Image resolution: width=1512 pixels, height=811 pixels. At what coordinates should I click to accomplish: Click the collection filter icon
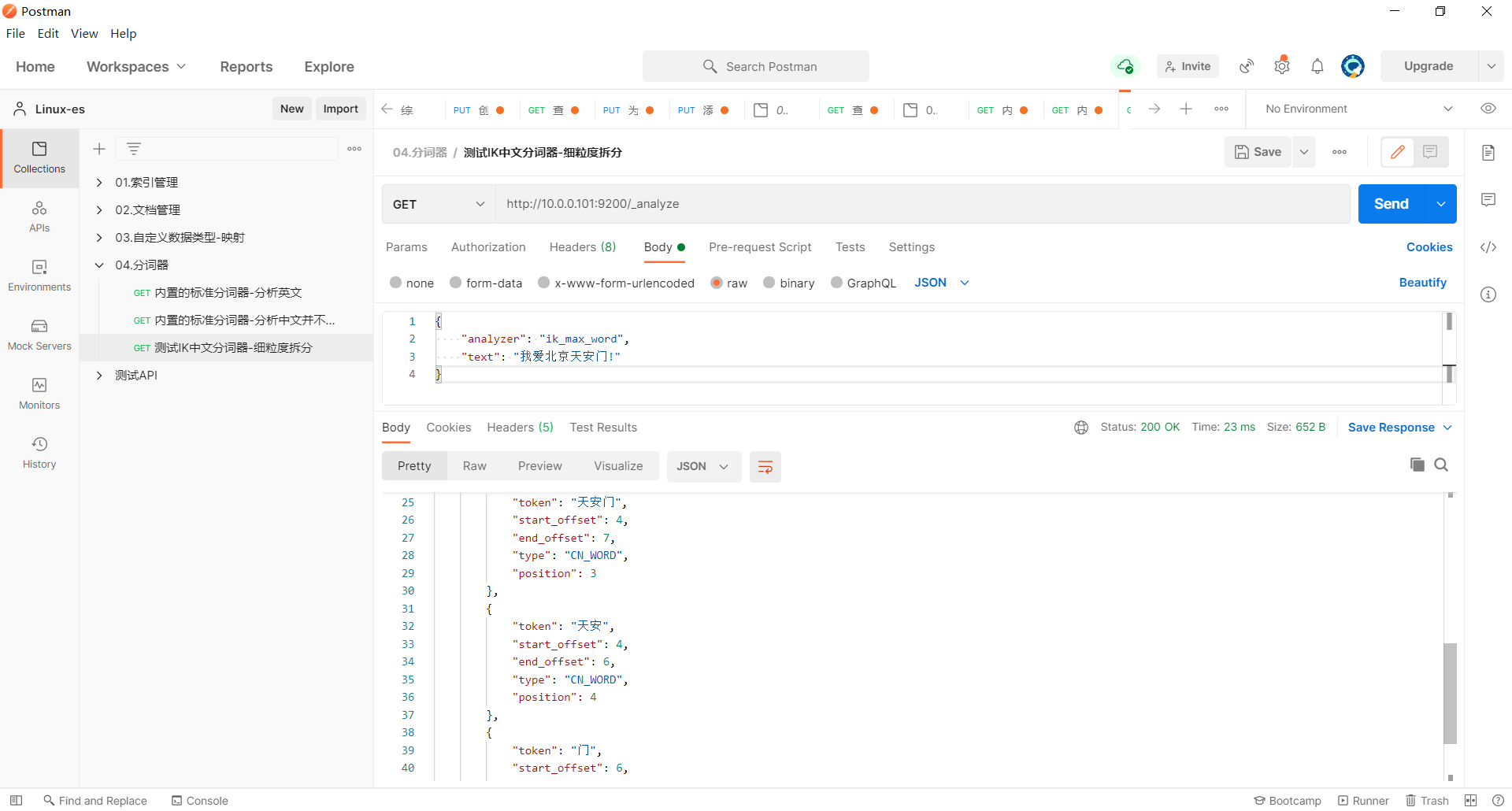coord(134,149)
